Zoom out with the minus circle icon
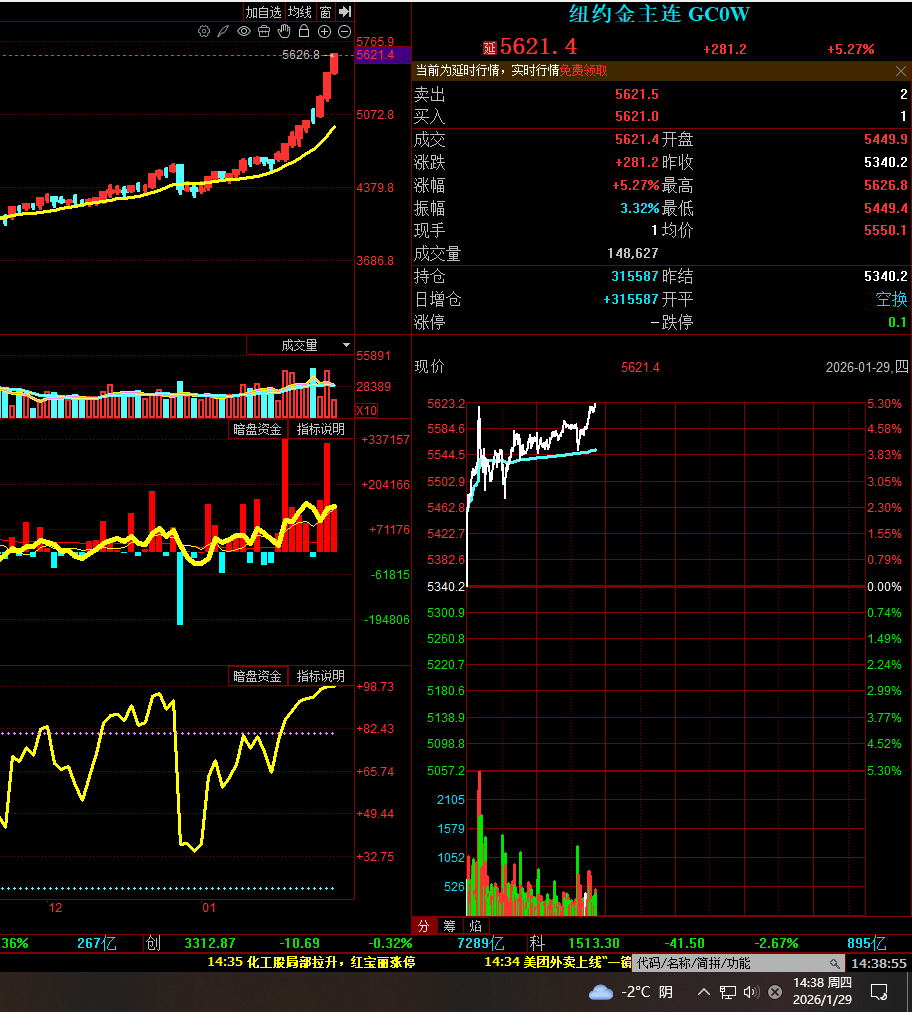912x1012 pixels. tap(345, 31)
